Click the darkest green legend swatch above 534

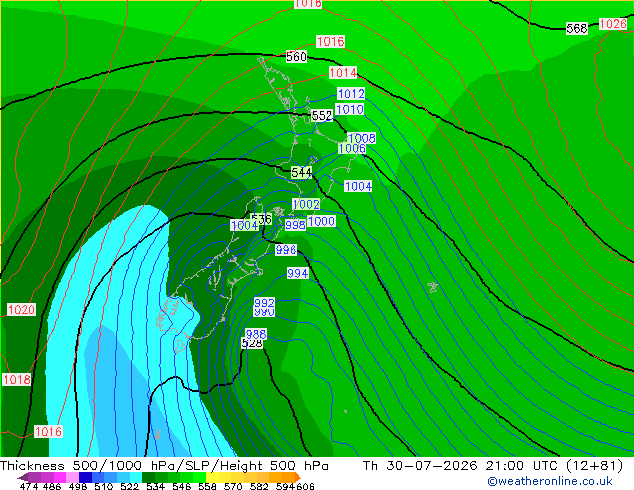(x=148, y=477)
